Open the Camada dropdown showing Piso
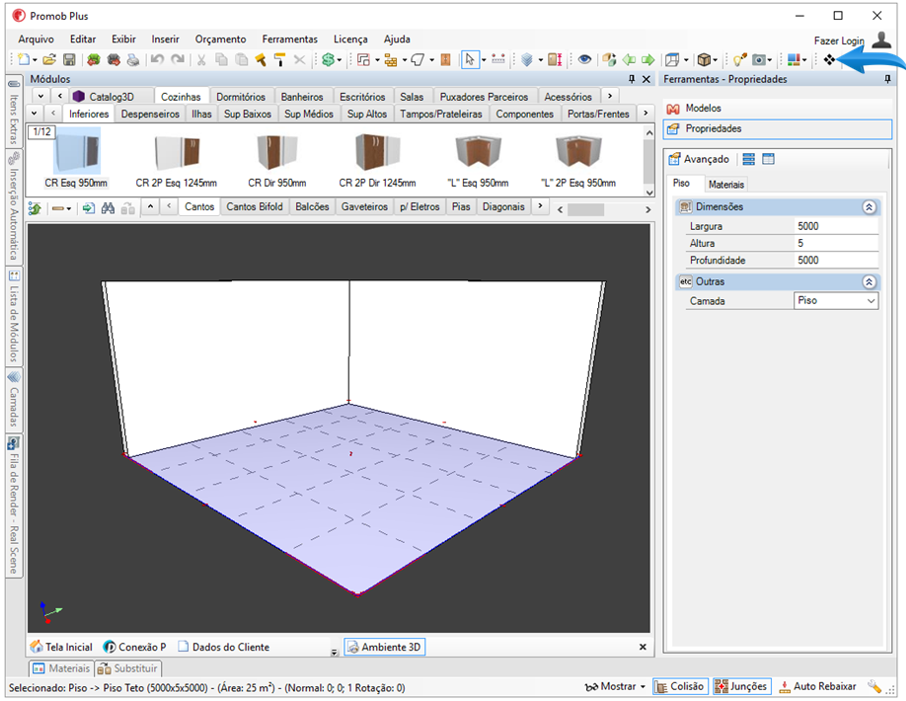906x701 pixels. click(x=835, y=301)
